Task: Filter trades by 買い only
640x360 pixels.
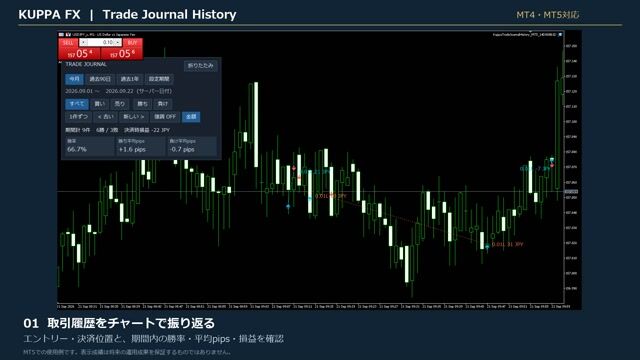Action: pos(100,104)
